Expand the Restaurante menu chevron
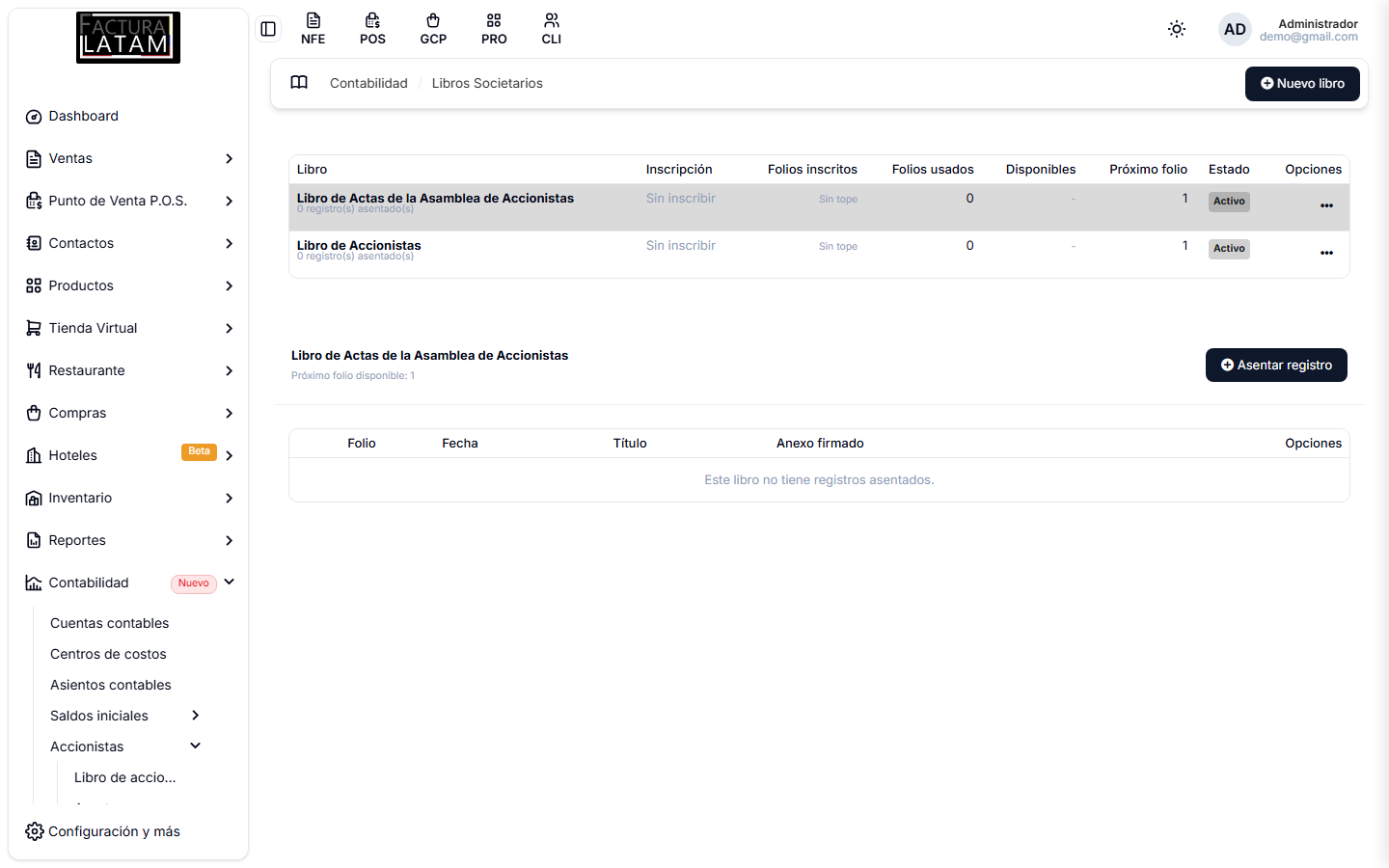This screenshot has height=868, width=1389. pos(229,370)
